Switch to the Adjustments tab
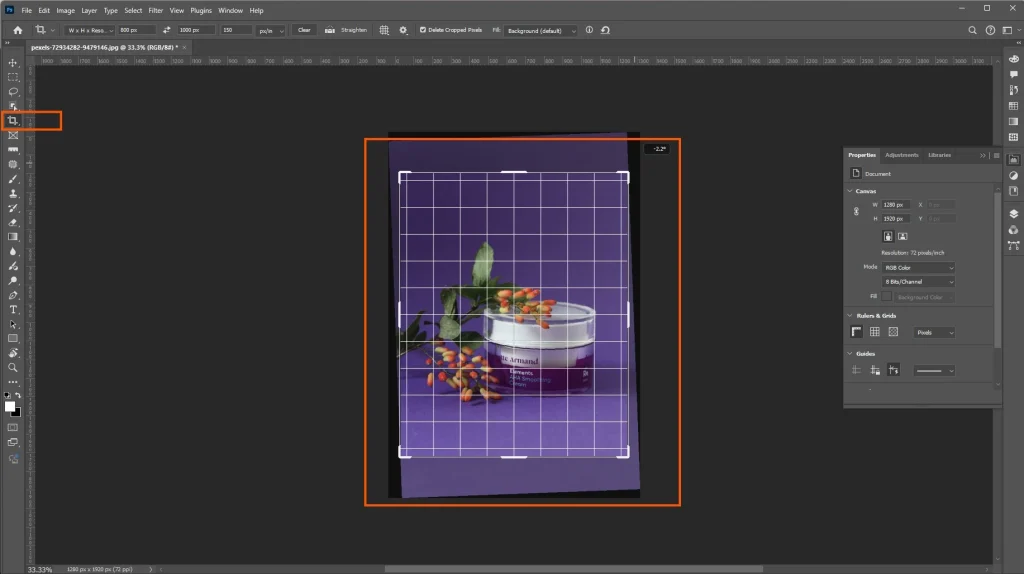The width and height of the screenshot is (1024, 574). pyautogui.click(x=901, y=155)
